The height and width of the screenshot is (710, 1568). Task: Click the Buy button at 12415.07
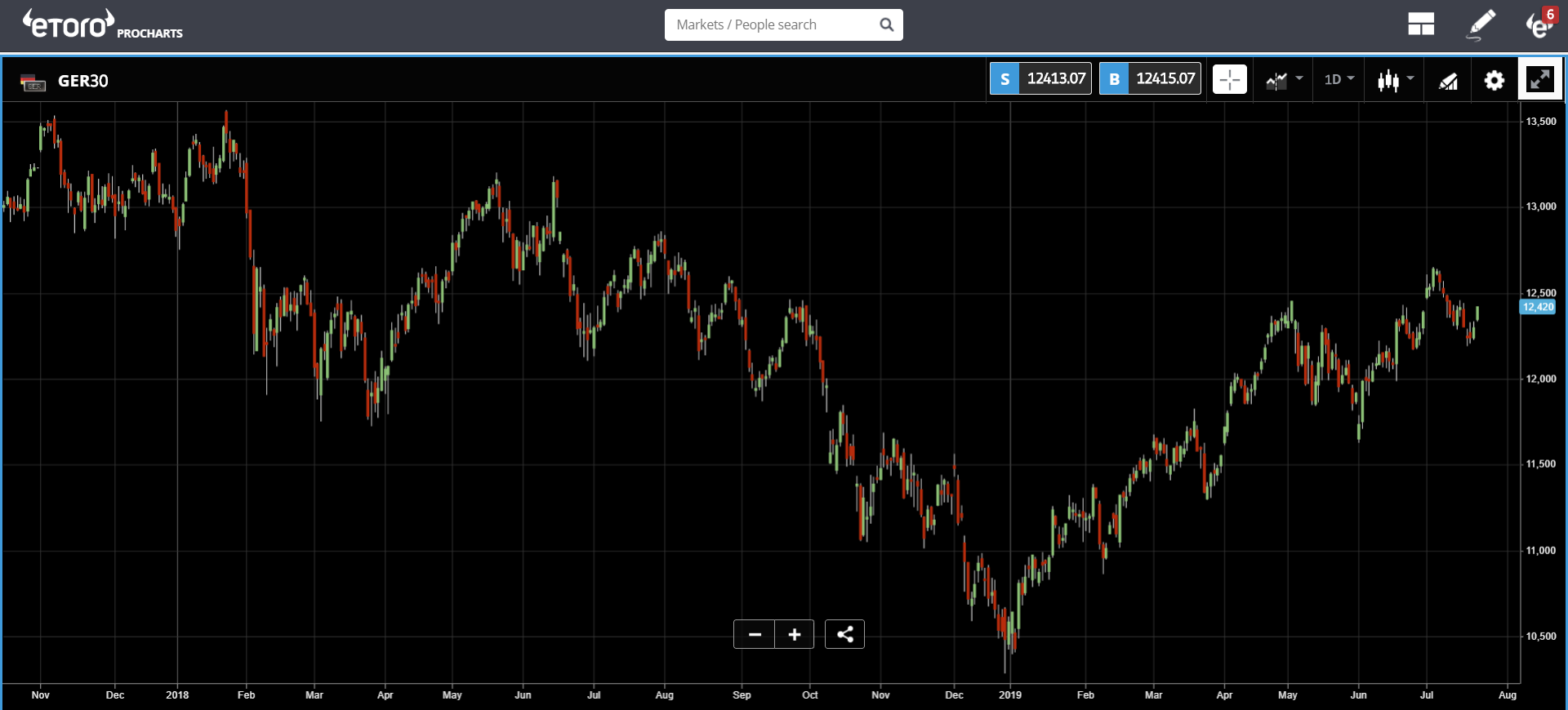(1150, 78)
